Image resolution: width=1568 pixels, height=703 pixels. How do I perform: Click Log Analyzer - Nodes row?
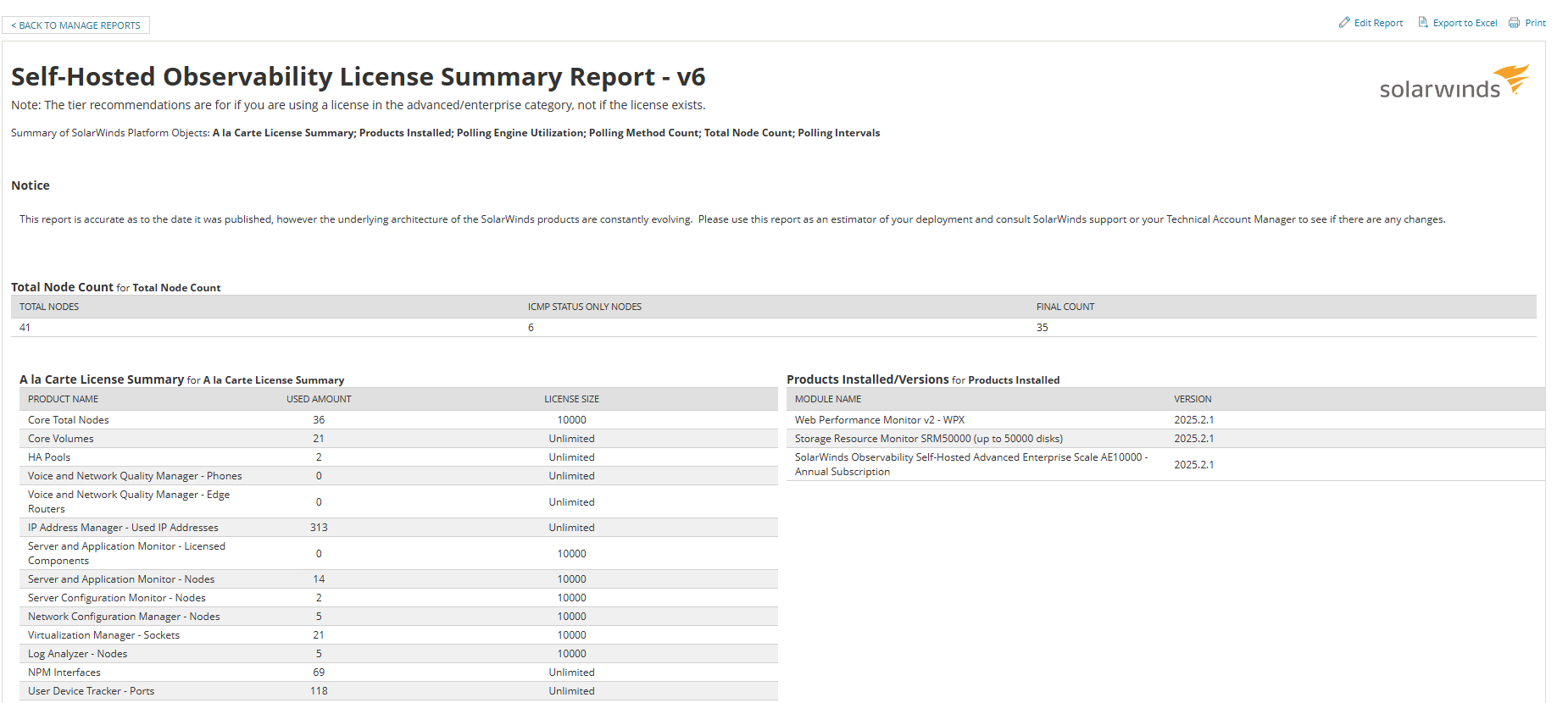pyautogui.click(x=398, y=654)
